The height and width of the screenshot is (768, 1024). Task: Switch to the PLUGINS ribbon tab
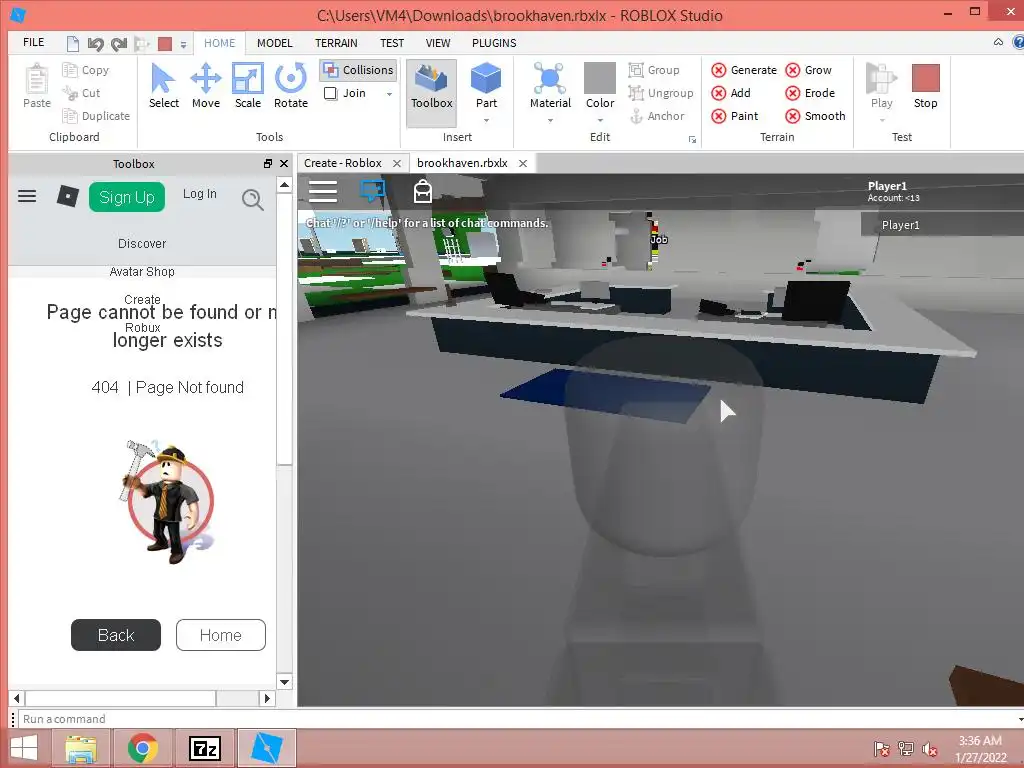click(x=494, y=43)
